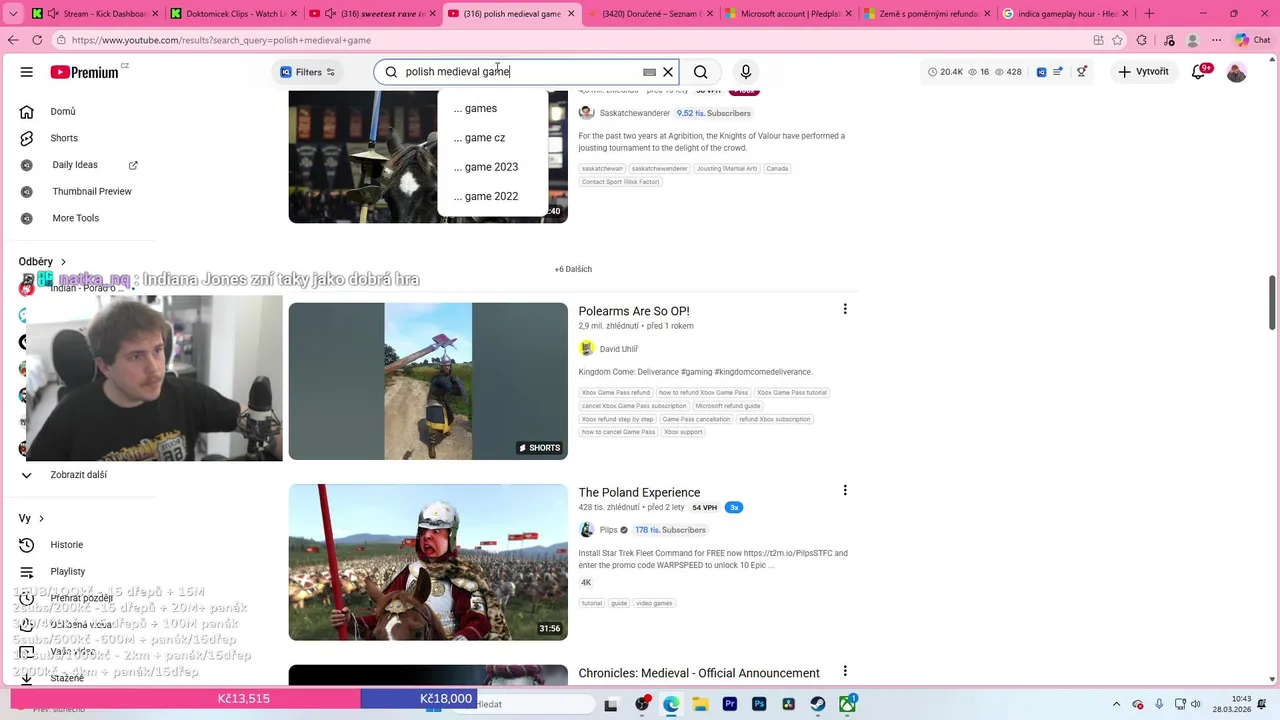Open 'Polearms So OP!' more options menu

pos(845,310)
